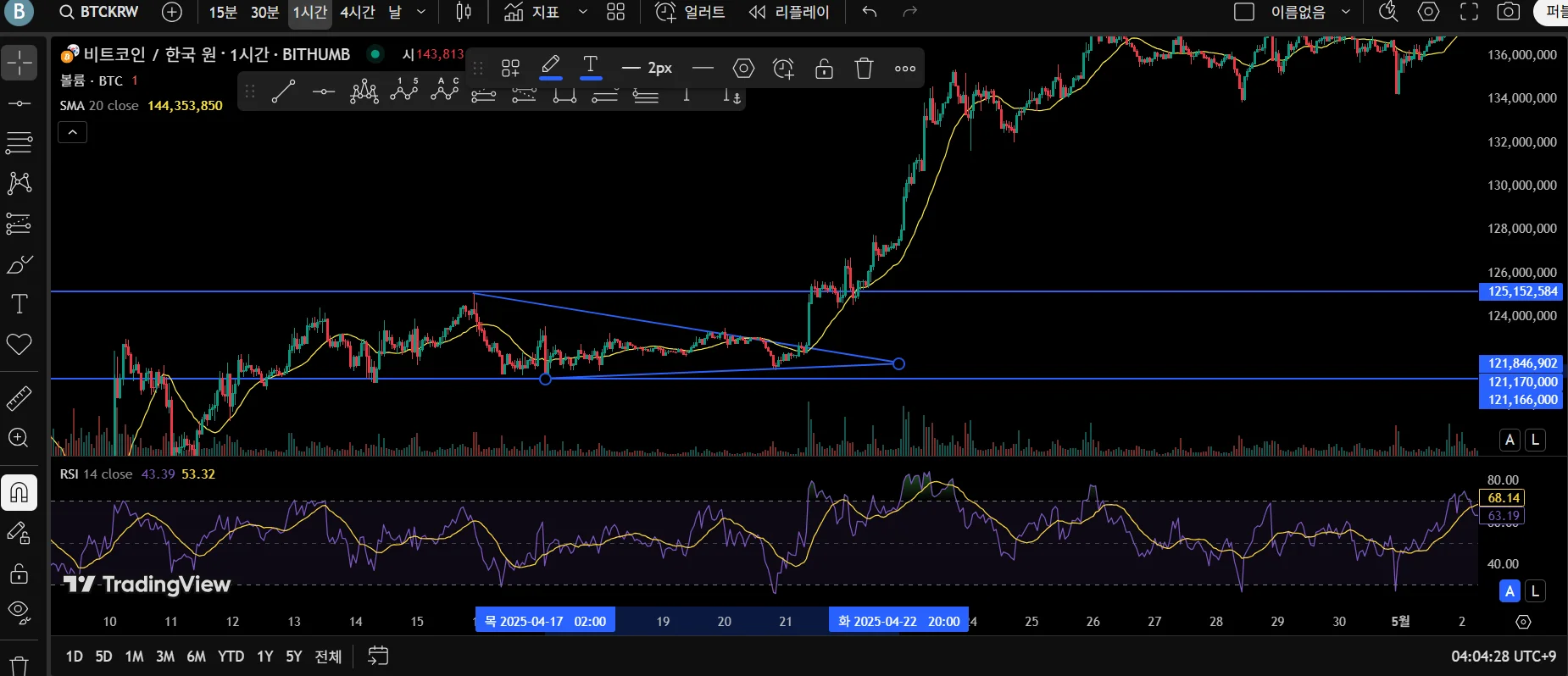
Task: Select the Text tool in left sidebar
Action: [19, 304]
